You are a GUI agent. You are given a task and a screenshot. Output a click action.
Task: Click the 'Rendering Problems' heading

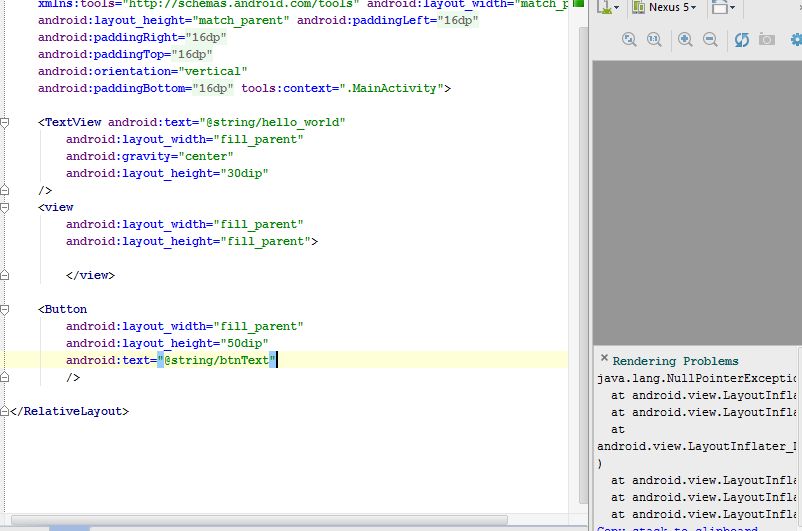click(x=675, y=361)
